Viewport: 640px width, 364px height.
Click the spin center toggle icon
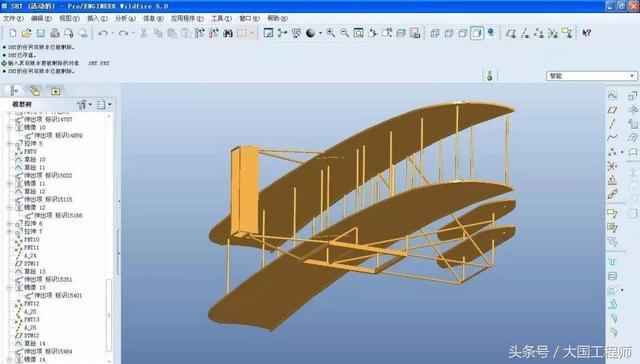(x=282, y=33)
